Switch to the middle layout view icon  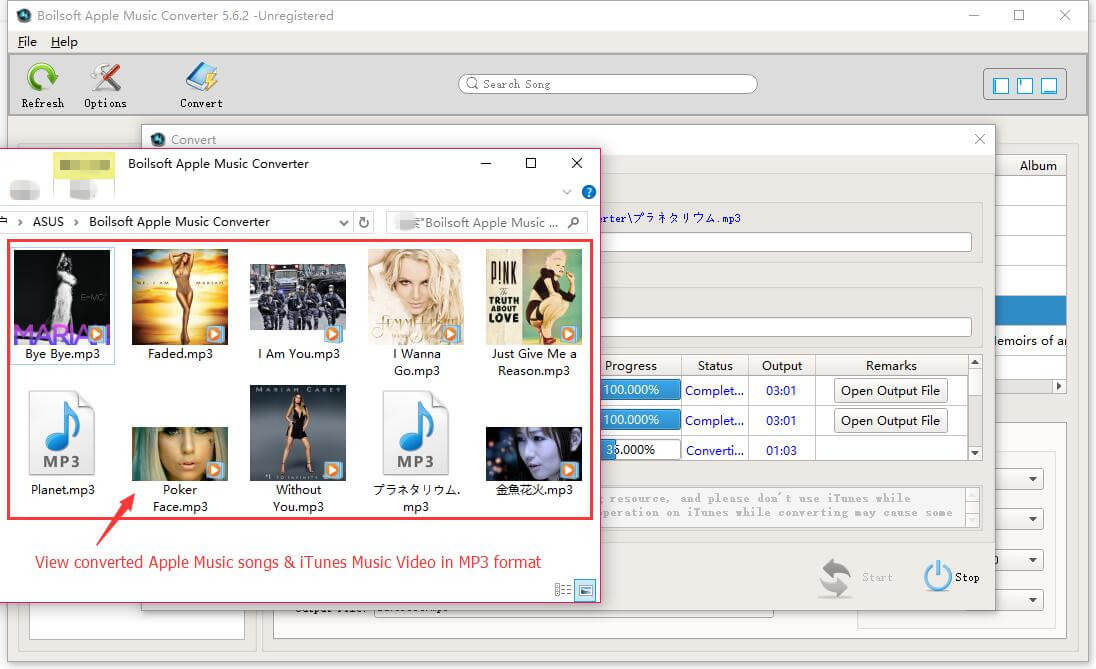pos(1025,85)
